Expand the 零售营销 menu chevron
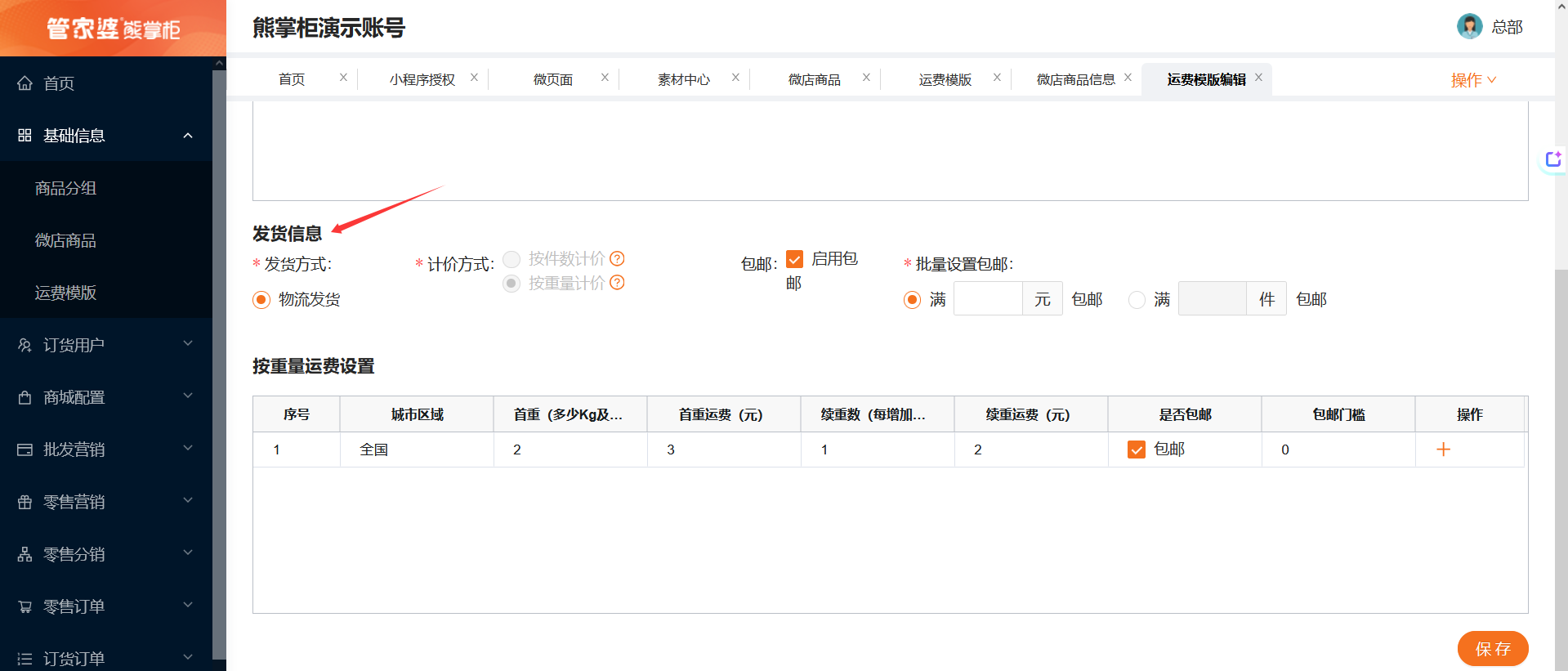Viewport: 1568px width, 671px height. pos(188,501)
